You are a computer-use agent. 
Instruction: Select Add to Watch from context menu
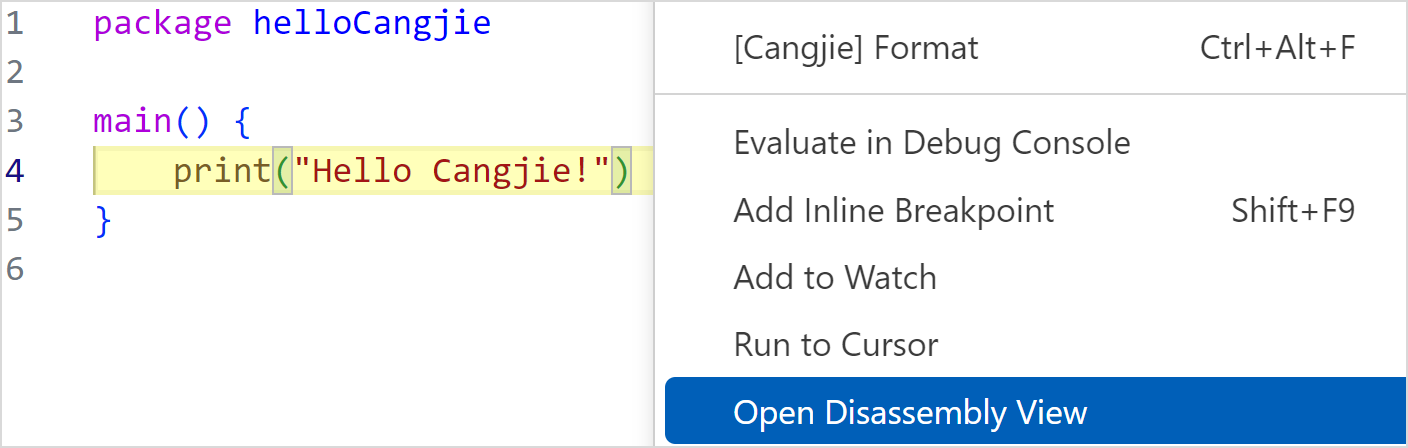click(834, 277)
